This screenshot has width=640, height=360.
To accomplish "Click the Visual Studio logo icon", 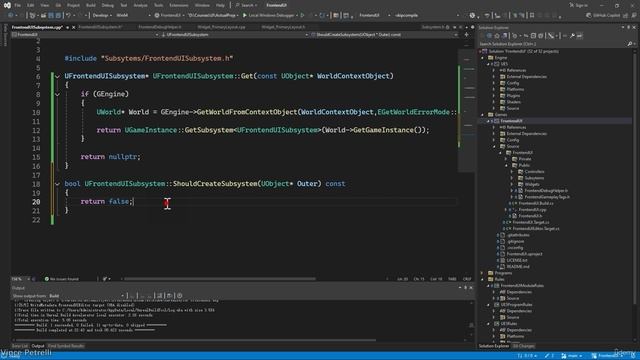I will tap(7, 5).
